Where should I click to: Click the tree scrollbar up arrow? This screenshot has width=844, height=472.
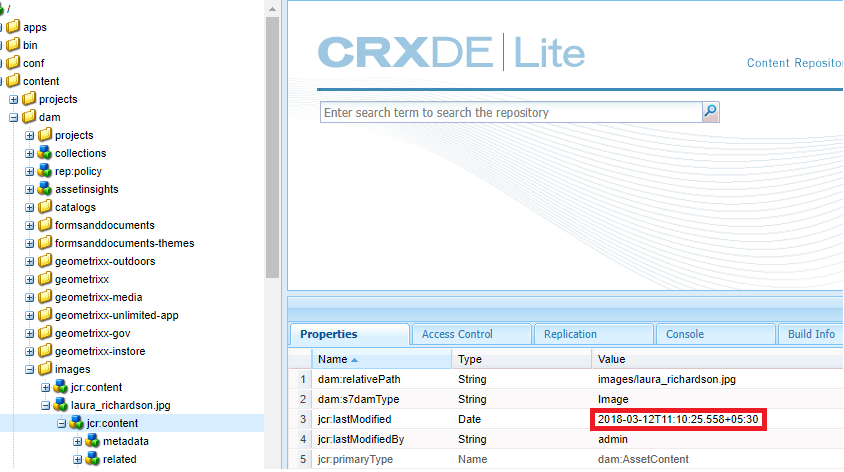click(x=272, y=9)
